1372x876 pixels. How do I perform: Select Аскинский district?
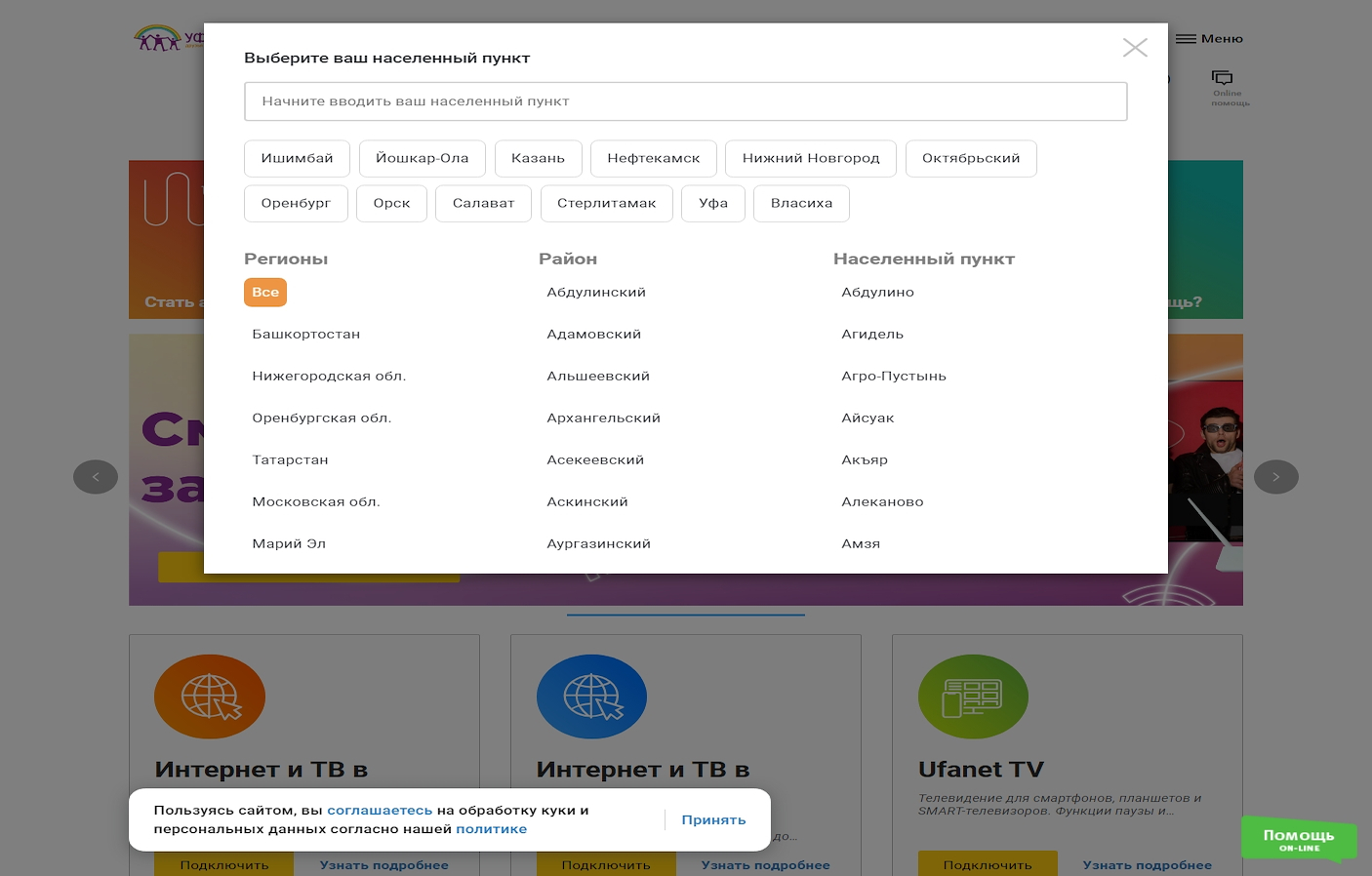587,501
